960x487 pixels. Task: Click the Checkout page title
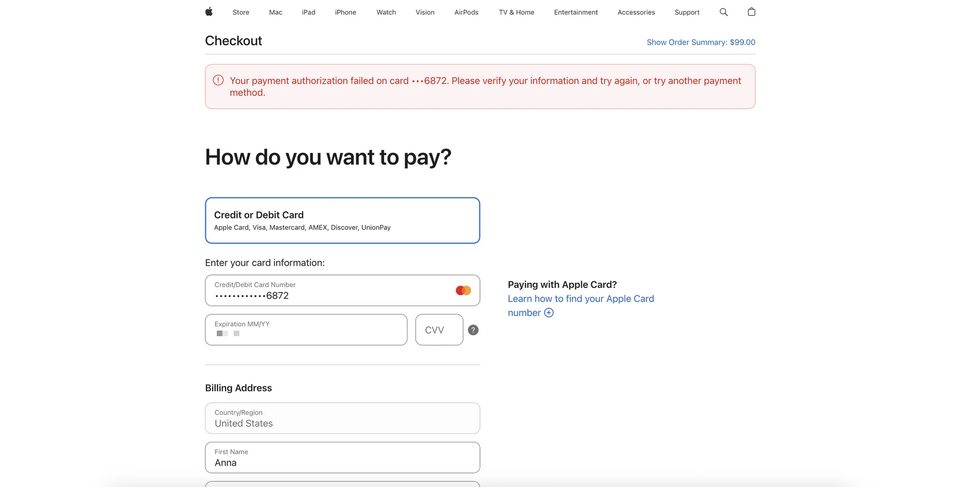click(233, 41)
